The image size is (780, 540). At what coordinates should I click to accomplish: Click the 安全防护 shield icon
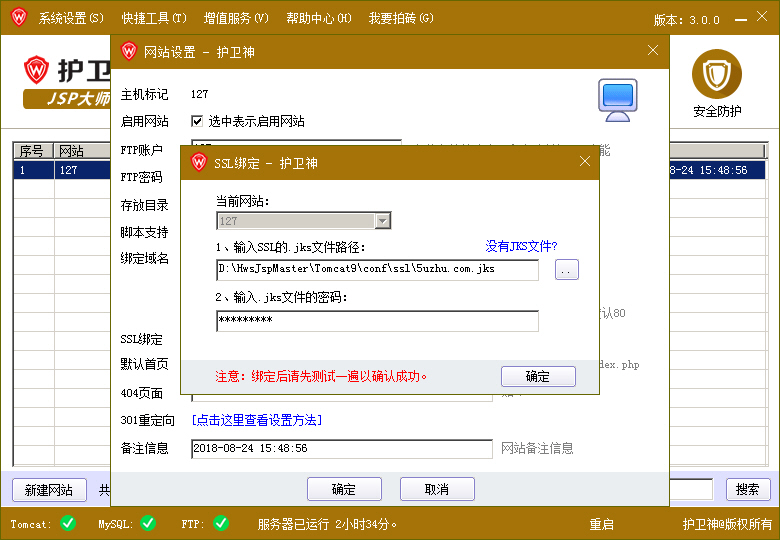point(716,74)
